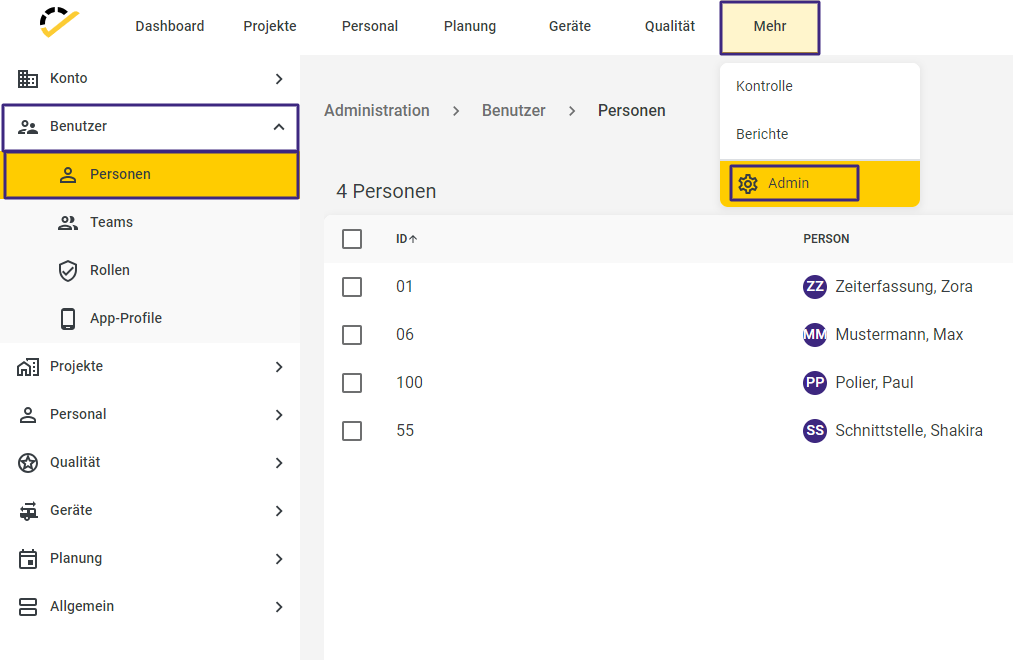Select Kontrolle in the Mehr dropdown

[820, 87]
